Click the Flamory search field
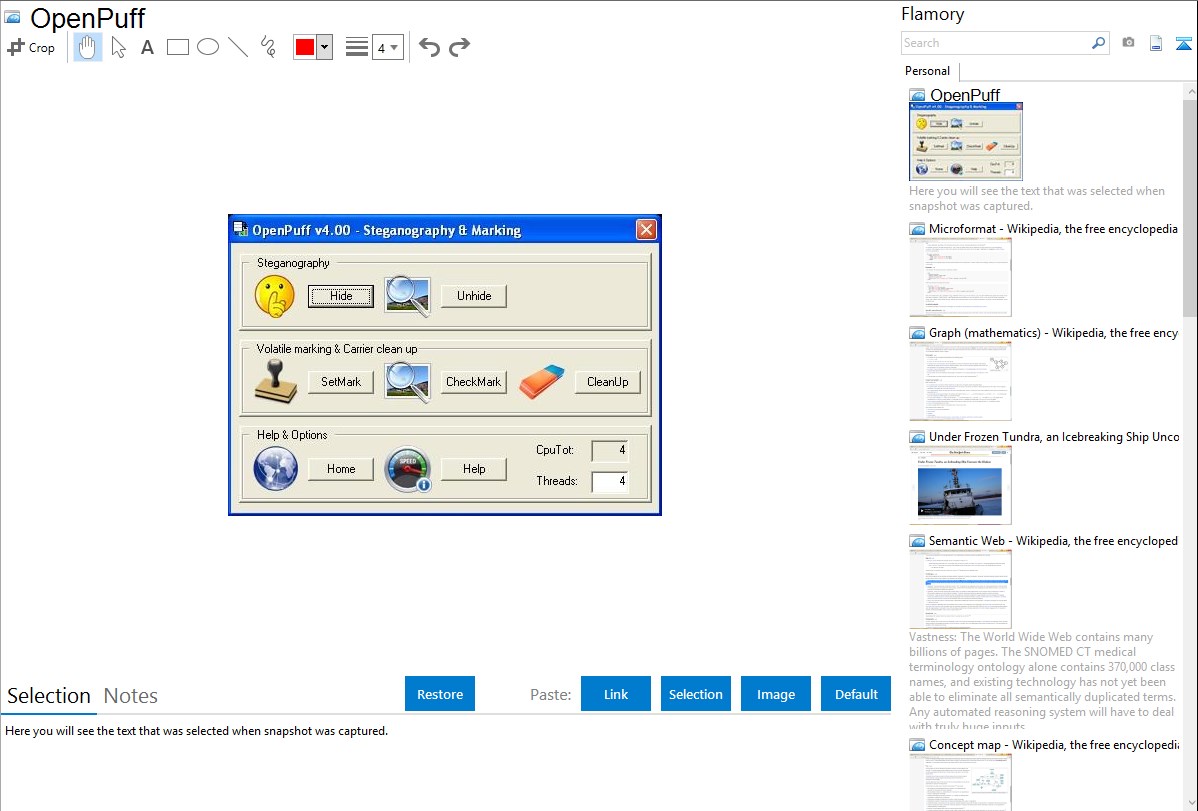Screen dimensions: 1198x811 click(995, 43)
